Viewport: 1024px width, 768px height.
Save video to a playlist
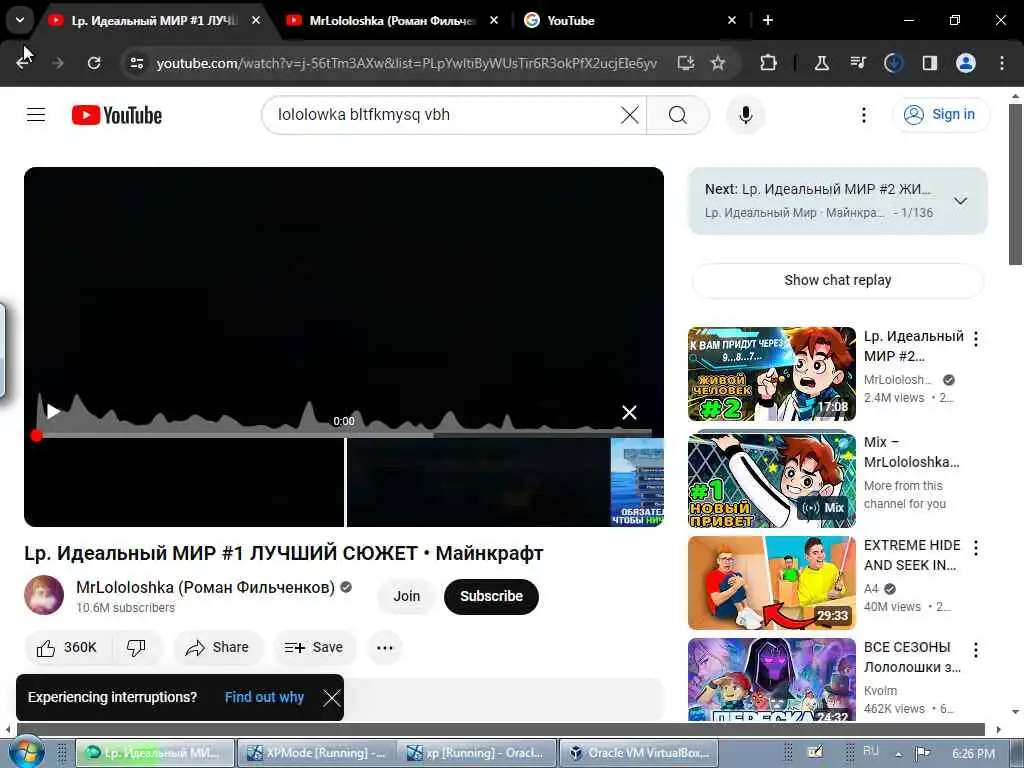315,647
